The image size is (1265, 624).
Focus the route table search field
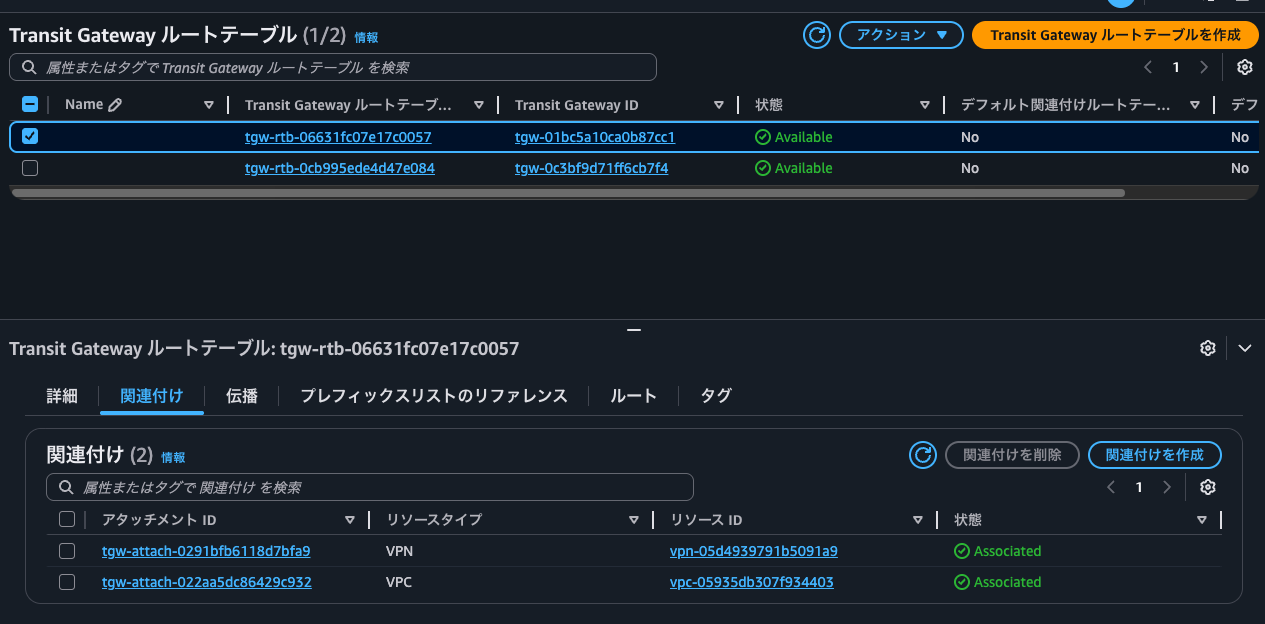[333, 67]
